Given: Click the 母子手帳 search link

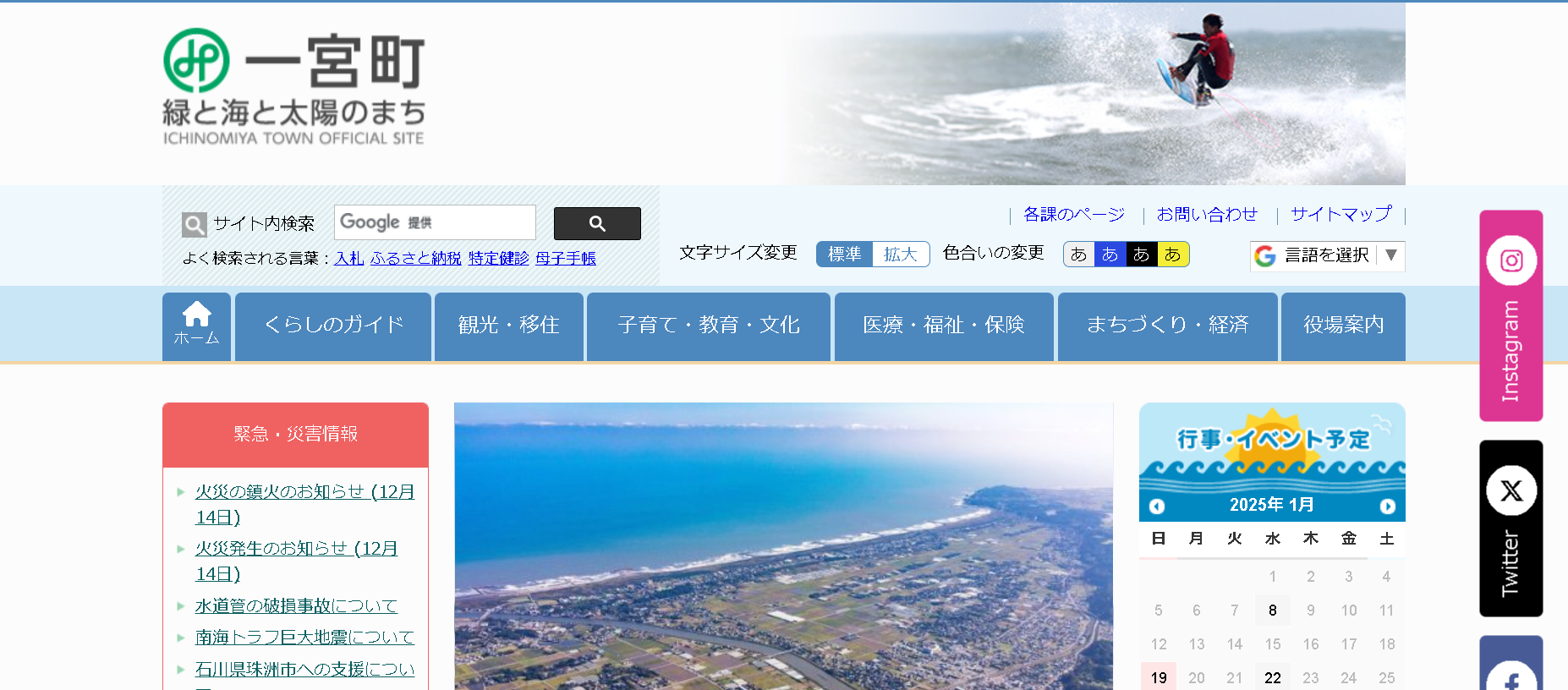Looking at the screenshot, I should (x=565, y=259).
